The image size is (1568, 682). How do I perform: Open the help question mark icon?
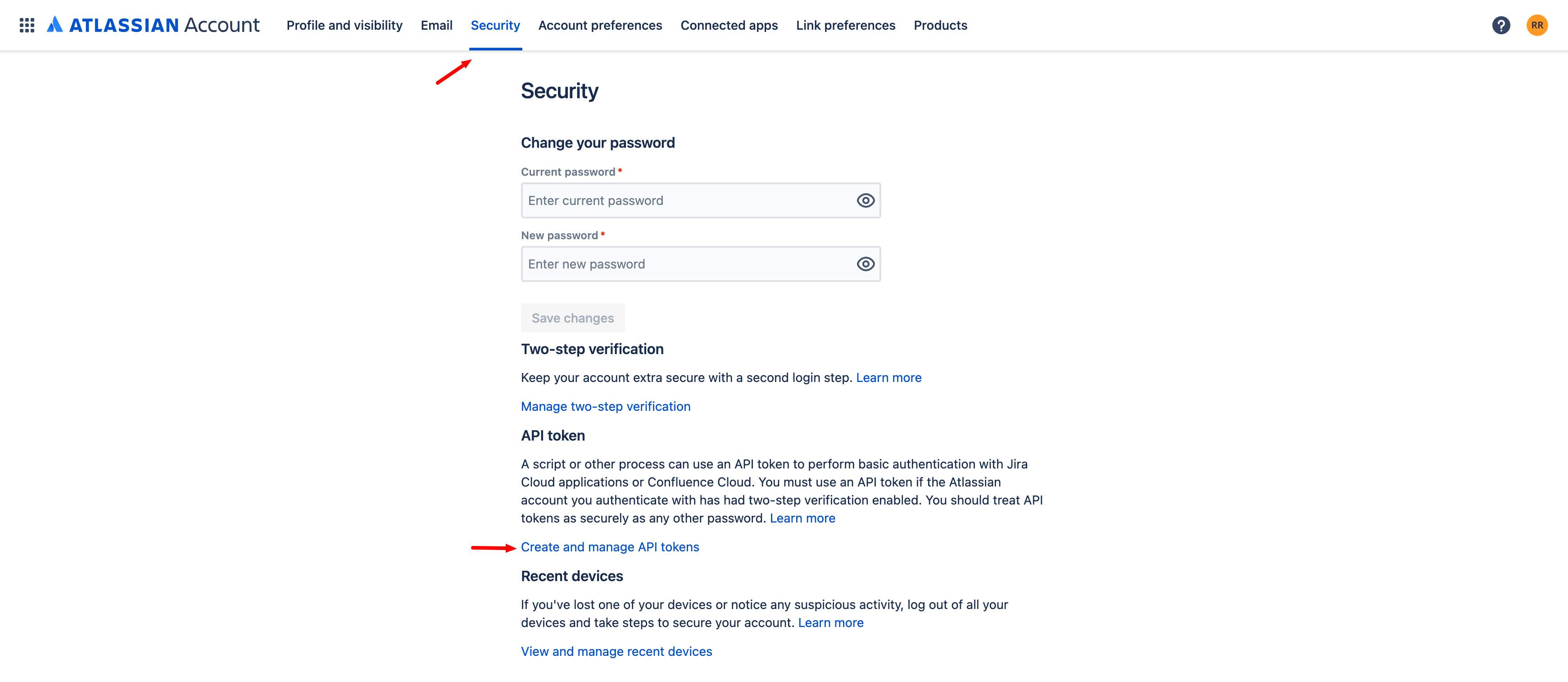pyautogui.click(x=1500, y=25)
